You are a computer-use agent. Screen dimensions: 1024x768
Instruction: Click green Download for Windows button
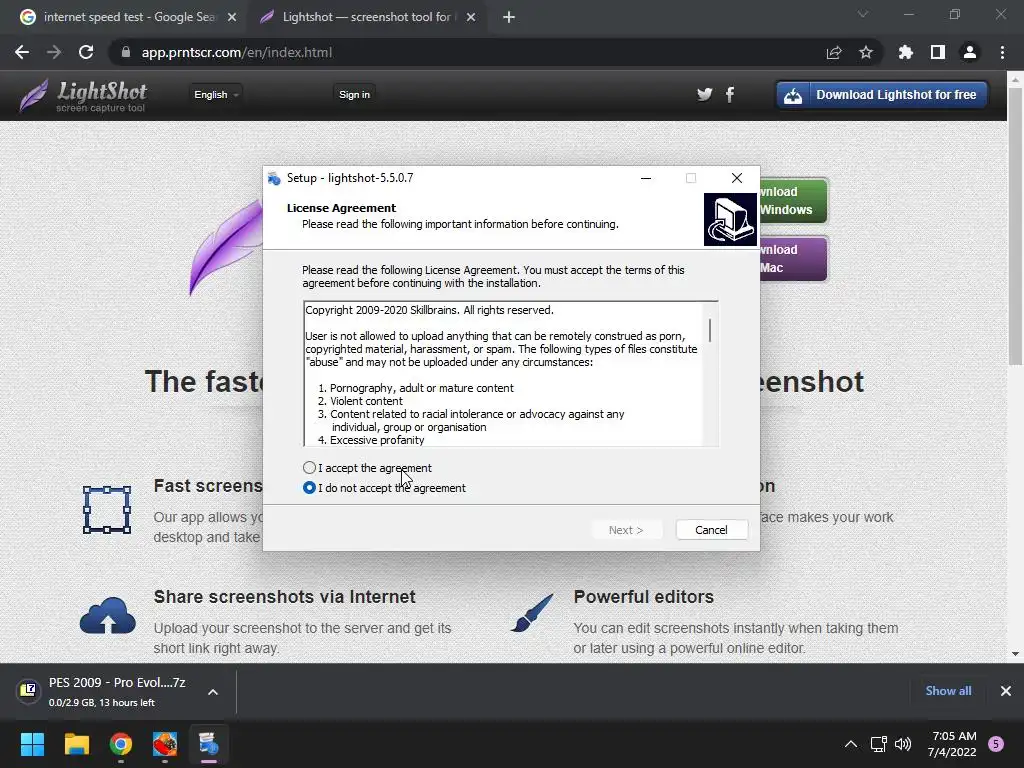pos(793,200)
